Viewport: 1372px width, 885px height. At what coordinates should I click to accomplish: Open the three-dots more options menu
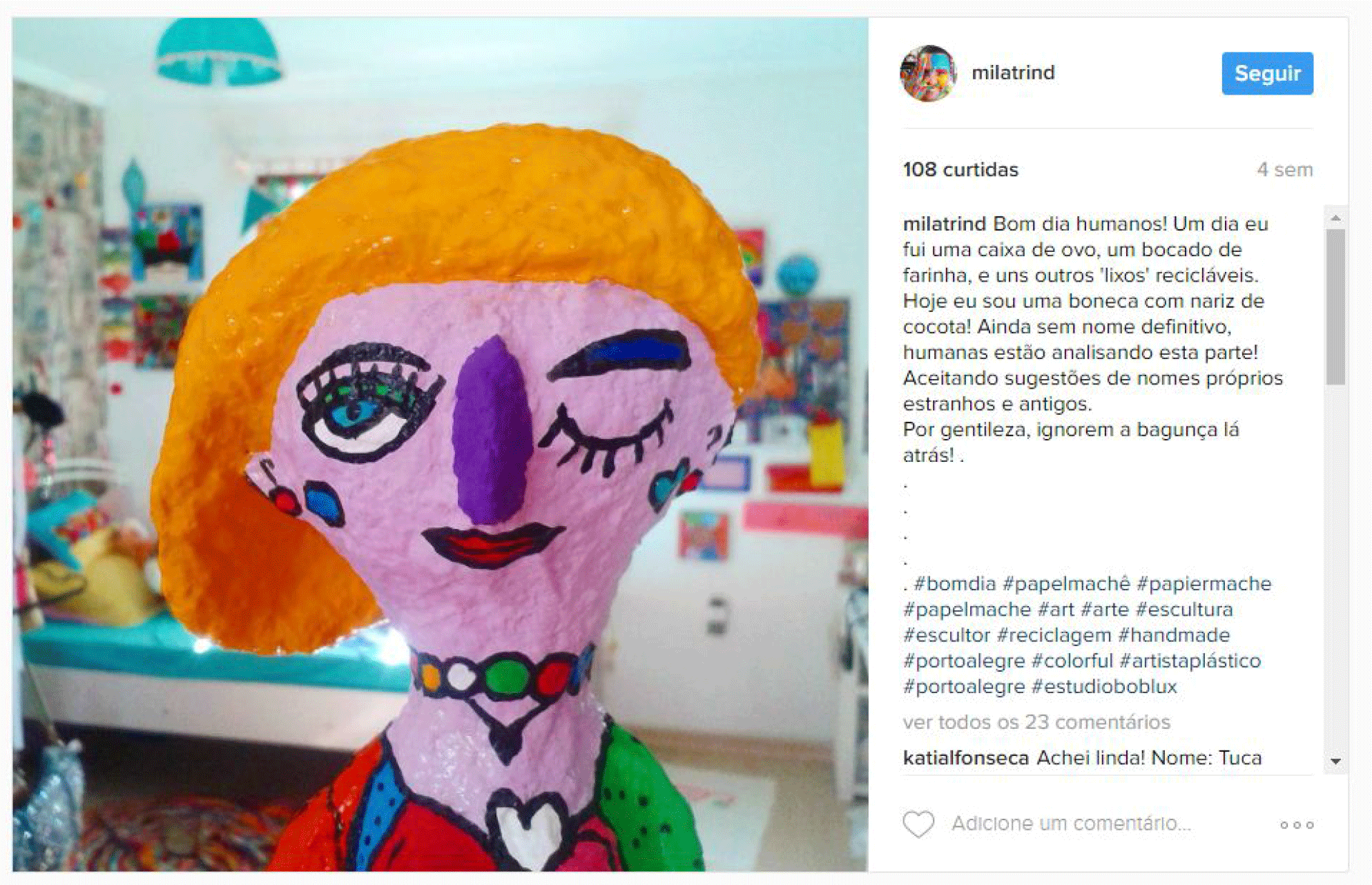point(1297,824)
